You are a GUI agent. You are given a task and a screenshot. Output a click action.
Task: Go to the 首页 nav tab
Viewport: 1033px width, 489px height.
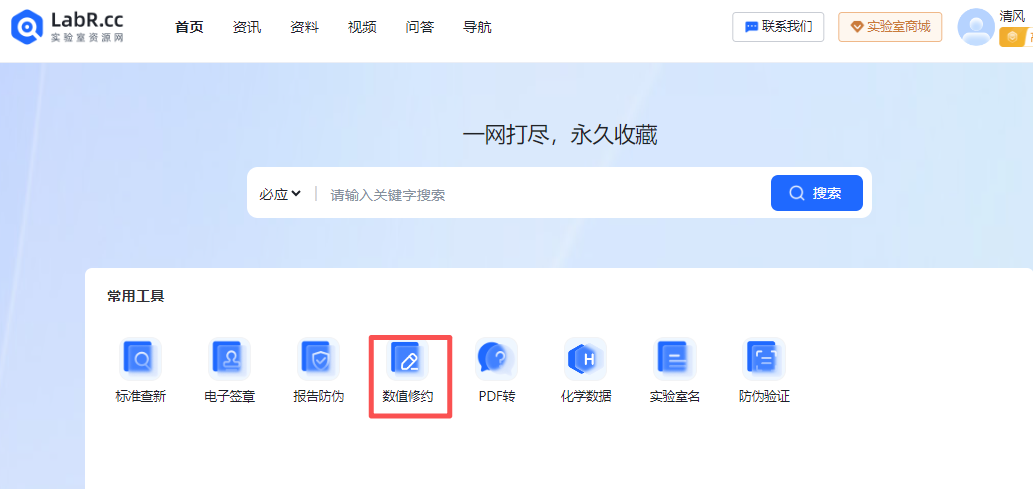tap(189, 27)
